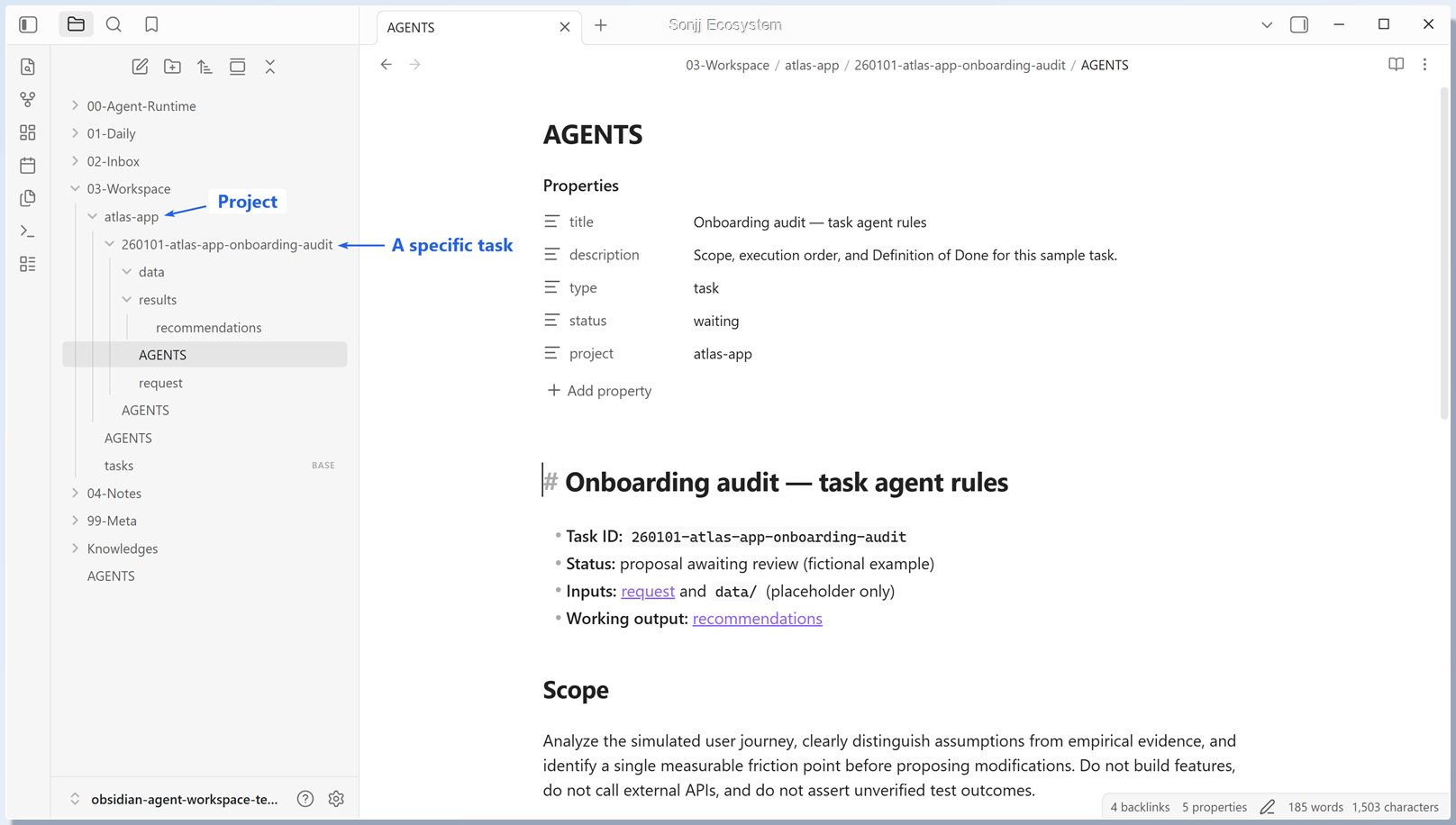1456x825 pixels.
Task: Change sort order icon in explorer
Action: (x=205, y=67)
